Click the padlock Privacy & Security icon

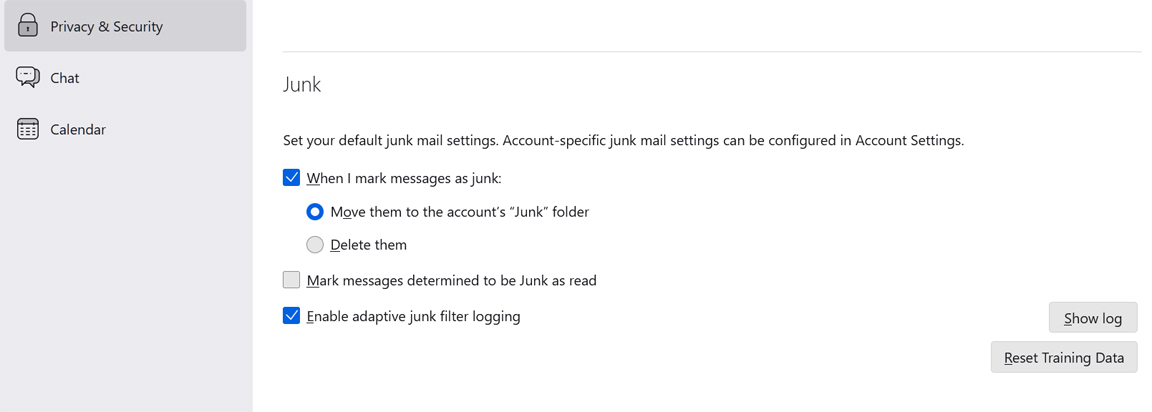[x=27, y=26]
